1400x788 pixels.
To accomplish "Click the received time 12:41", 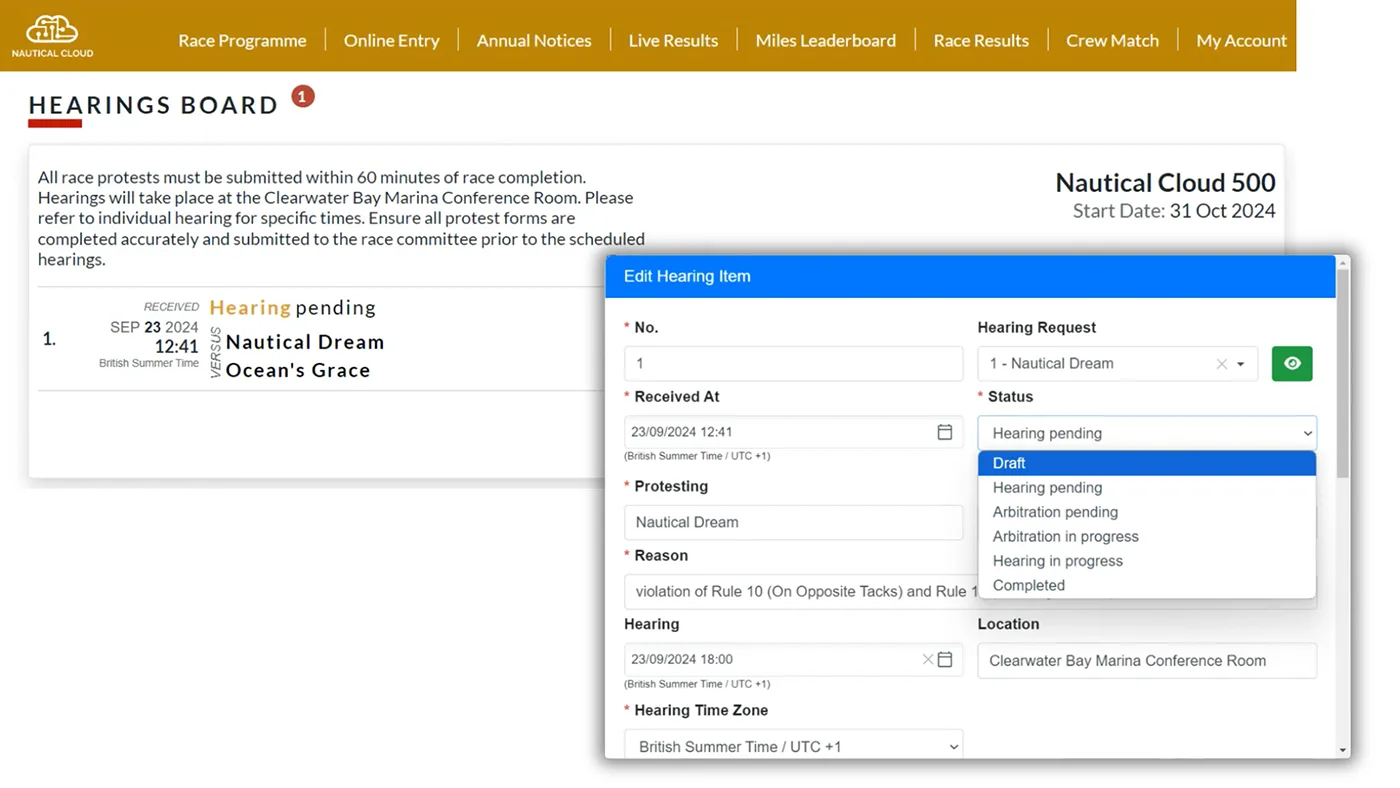I will click(176, 347).
